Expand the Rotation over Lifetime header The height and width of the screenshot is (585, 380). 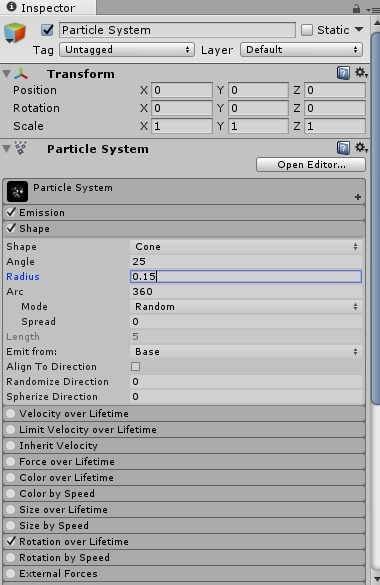[184, 541]
